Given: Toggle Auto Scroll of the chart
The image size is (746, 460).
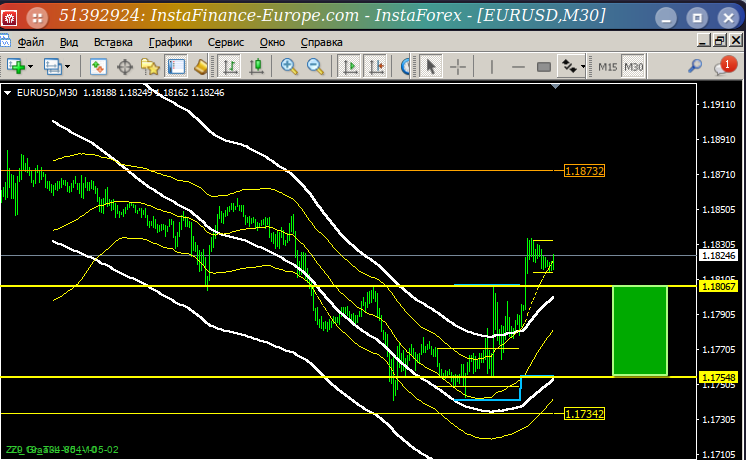Looking at the screenshot, I should point(349,66).
